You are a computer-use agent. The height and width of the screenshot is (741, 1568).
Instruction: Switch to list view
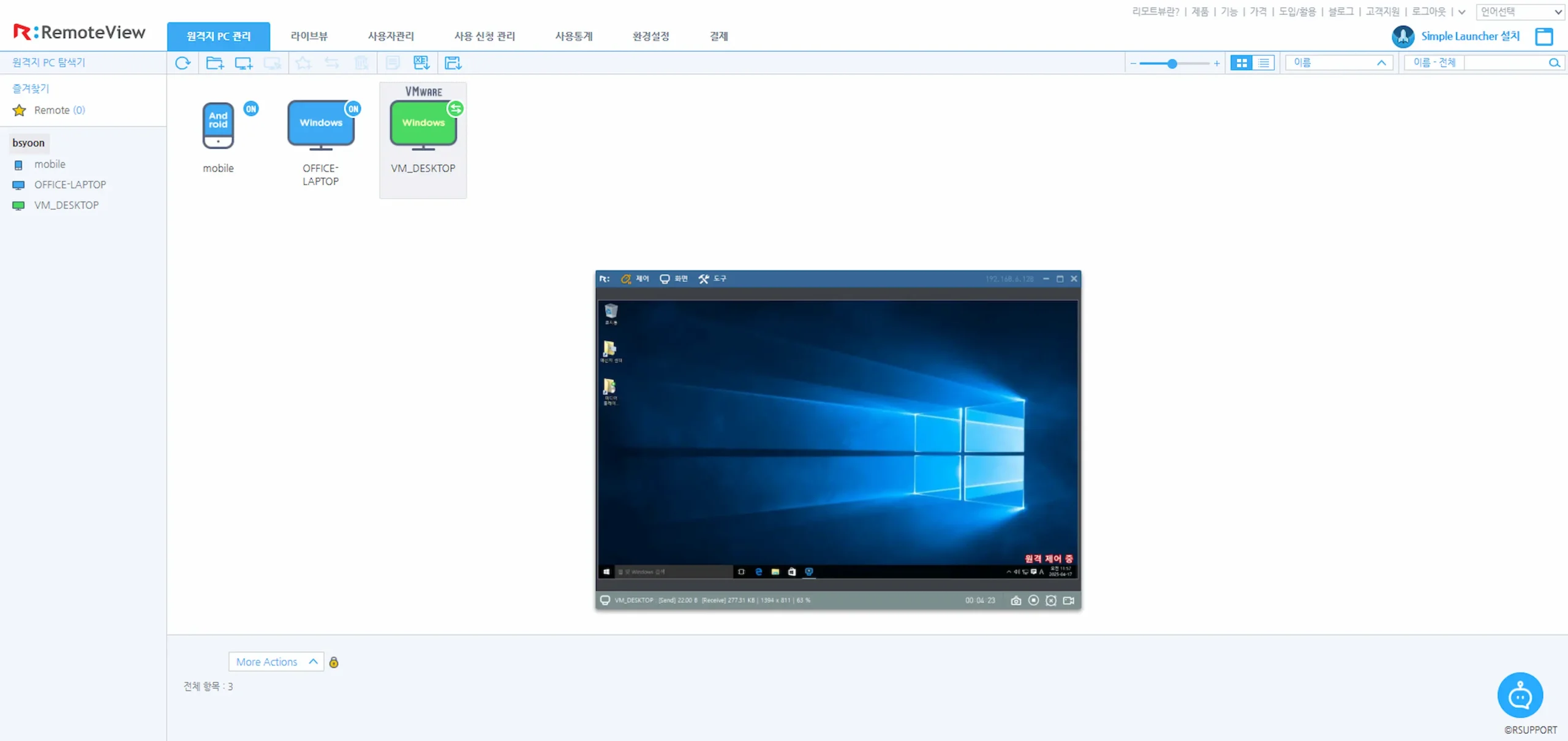(x=1264, y=62)
